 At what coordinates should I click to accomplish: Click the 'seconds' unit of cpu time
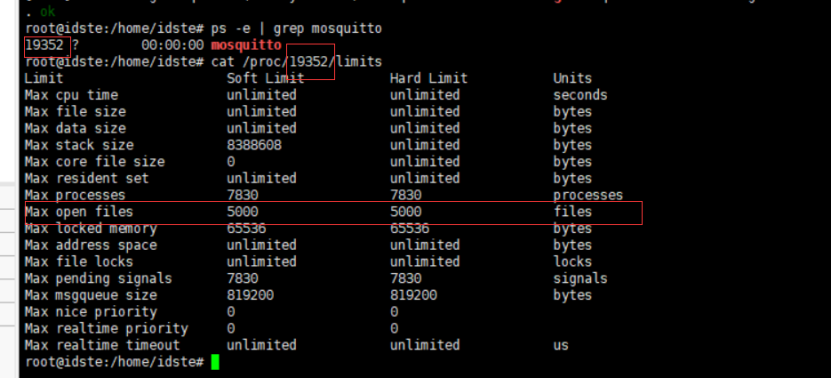(580, 95)
